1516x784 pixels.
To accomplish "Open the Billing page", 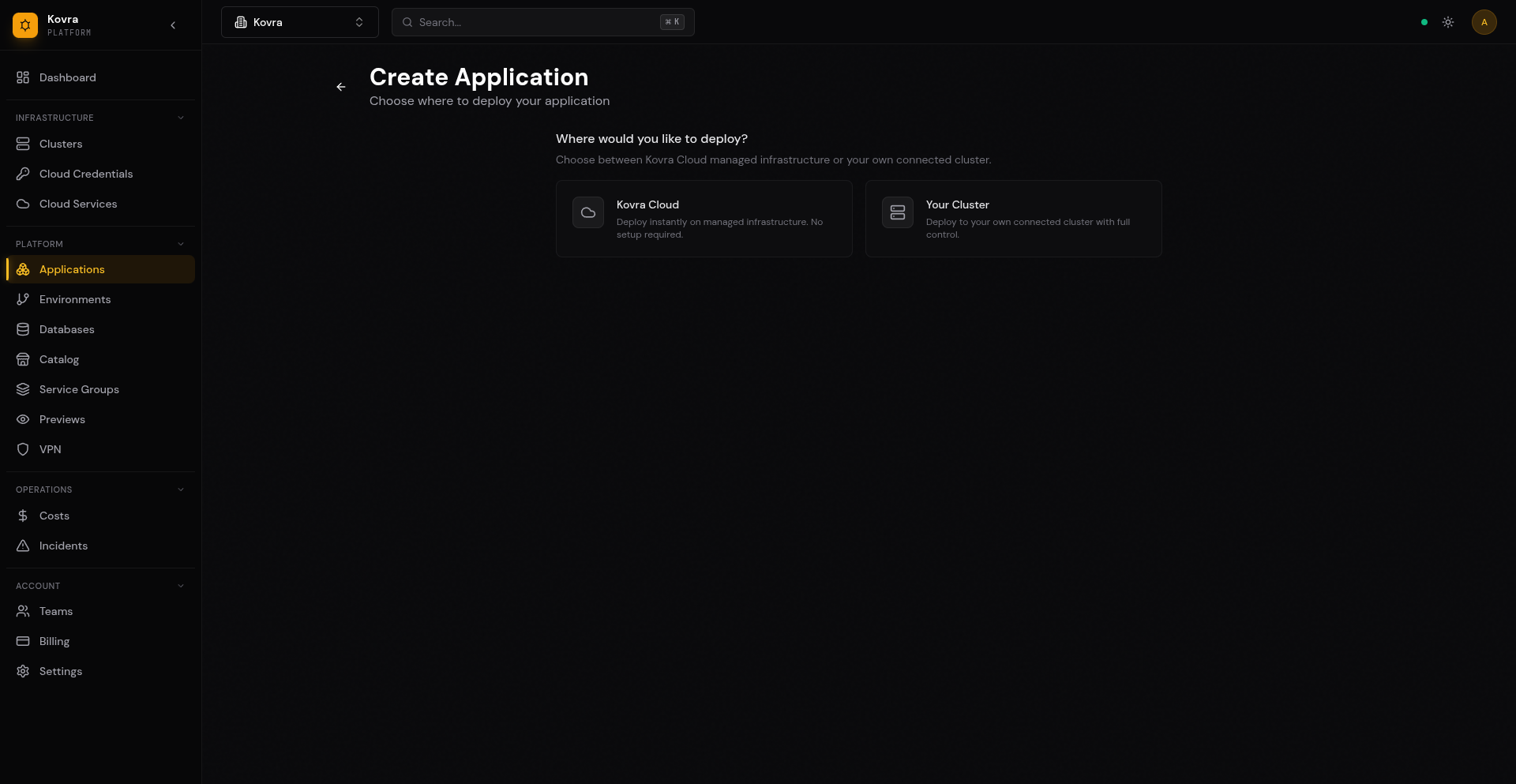I will (x=100, y=641).
